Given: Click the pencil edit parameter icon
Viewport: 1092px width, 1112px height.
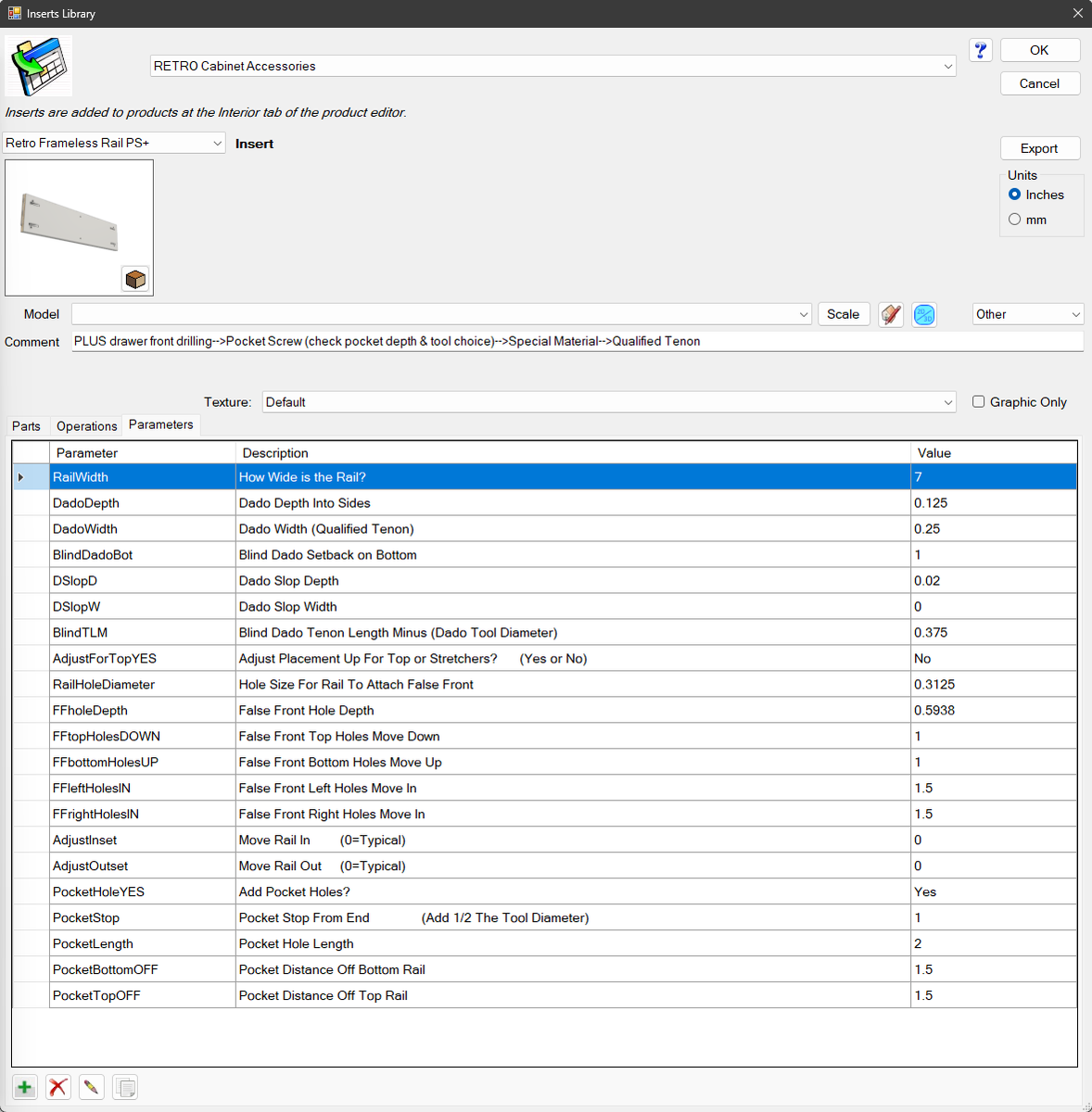Looking at the screenshot, I should point(91,1087).
